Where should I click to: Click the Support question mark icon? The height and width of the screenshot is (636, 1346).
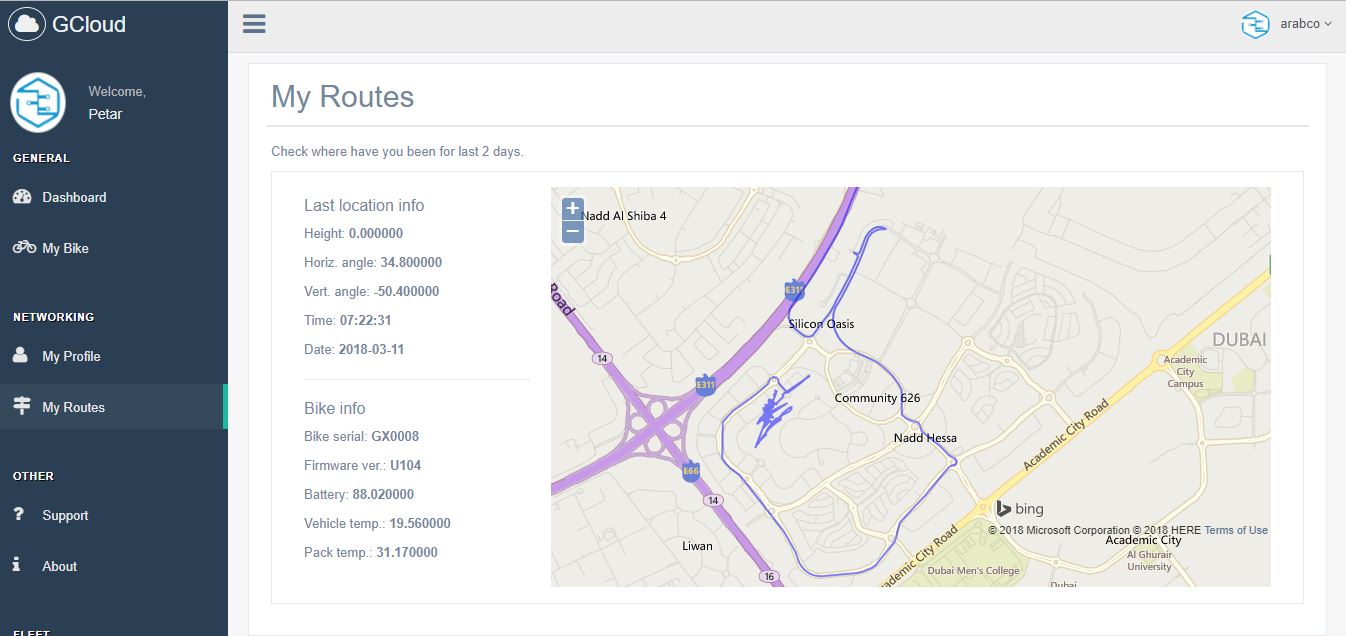click(x=18, y=514)
